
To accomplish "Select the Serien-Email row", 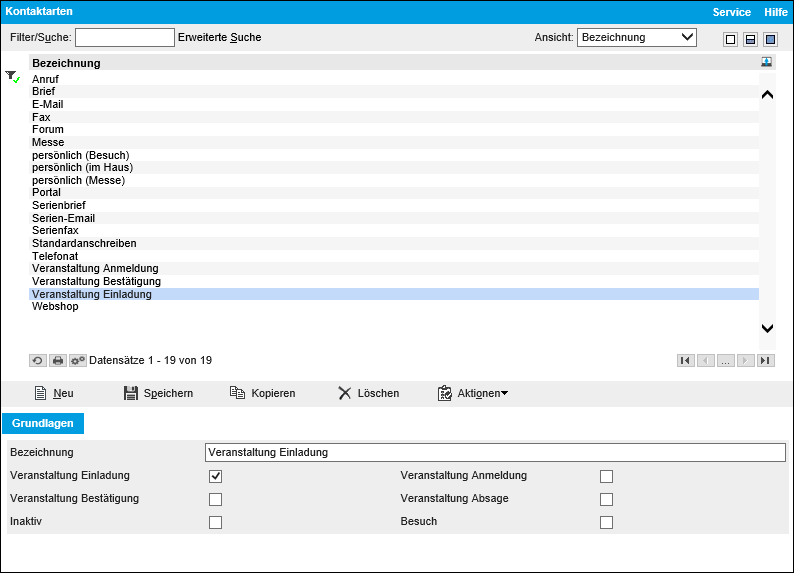I will 393,218.
